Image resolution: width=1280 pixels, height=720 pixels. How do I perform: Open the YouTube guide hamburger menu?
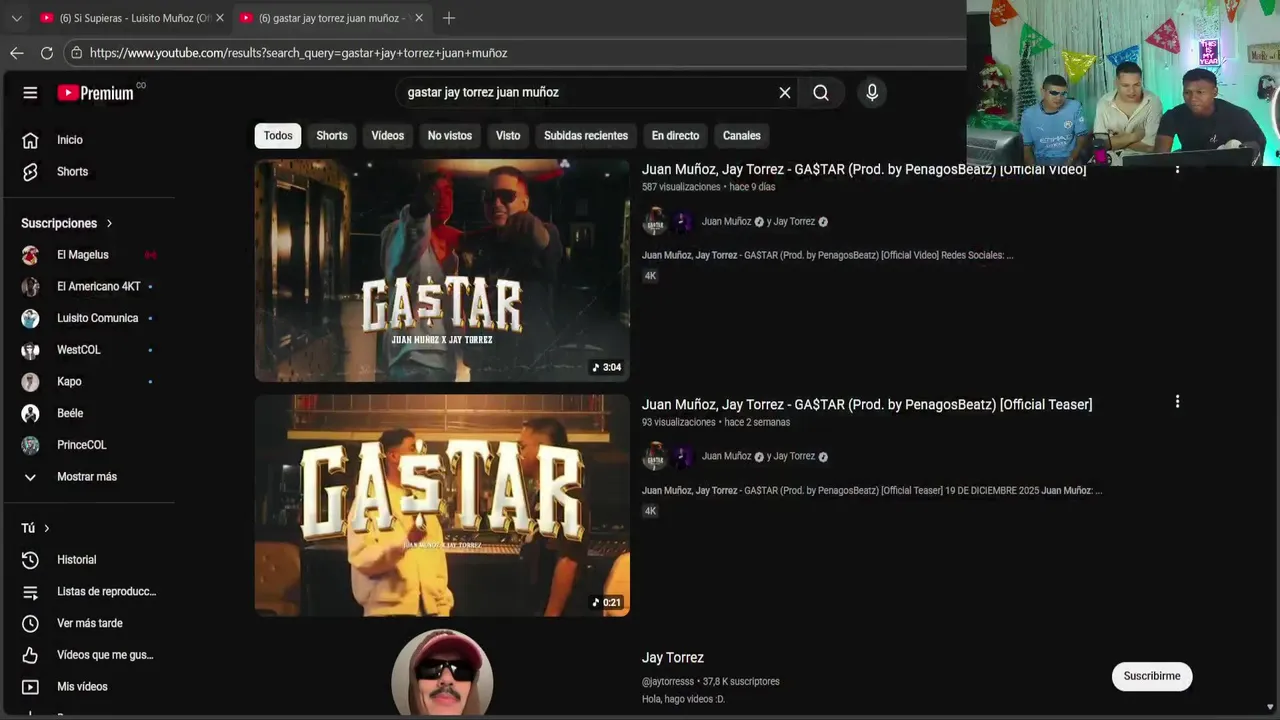pyautogui.click(x=30, y=93)
